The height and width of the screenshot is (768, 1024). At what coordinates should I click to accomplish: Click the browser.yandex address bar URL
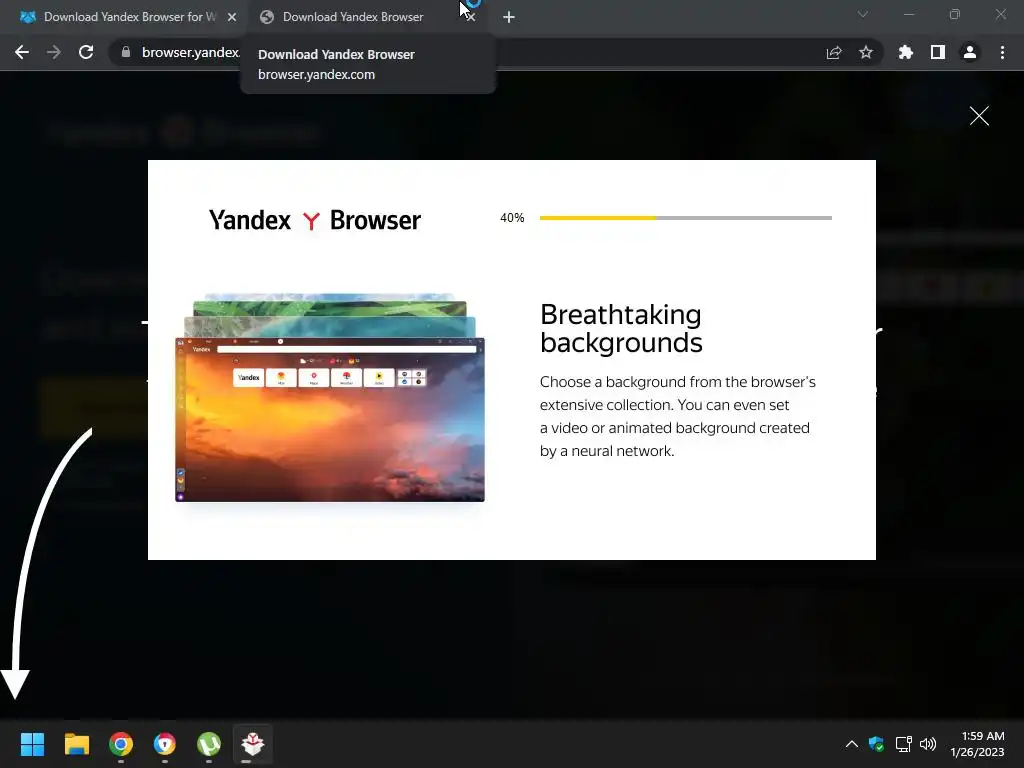click(x=191, y=52)
